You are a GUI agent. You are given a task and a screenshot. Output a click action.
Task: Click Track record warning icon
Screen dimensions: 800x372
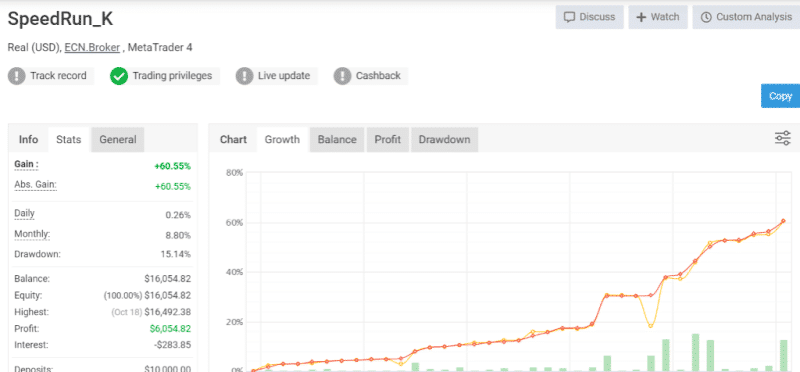tap(16, 77)
